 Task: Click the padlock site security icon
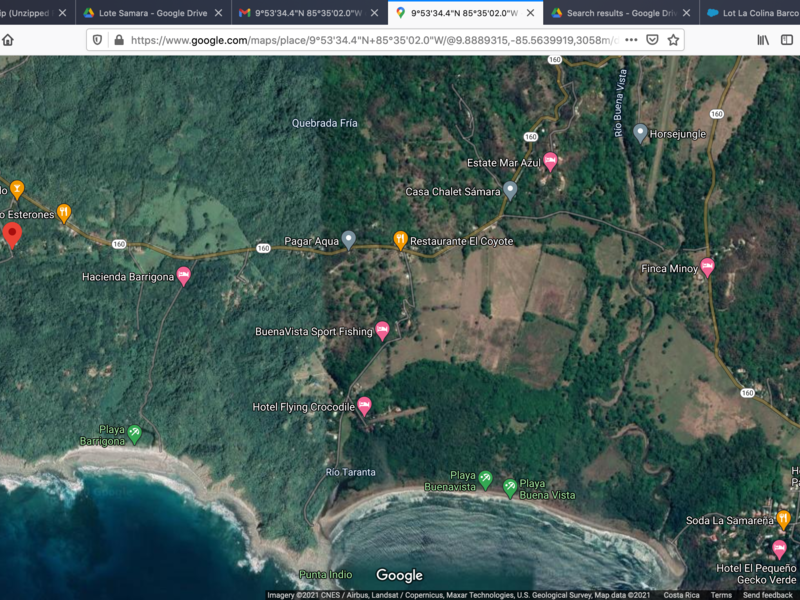(x=119, y=40)
